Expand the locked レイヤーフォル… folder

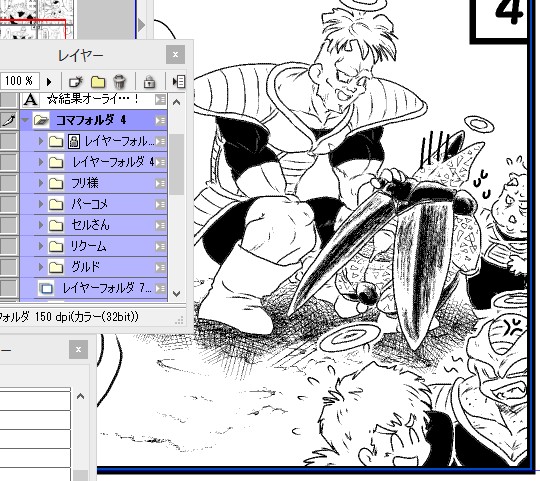pyautogui.click(x=41, y=142)
